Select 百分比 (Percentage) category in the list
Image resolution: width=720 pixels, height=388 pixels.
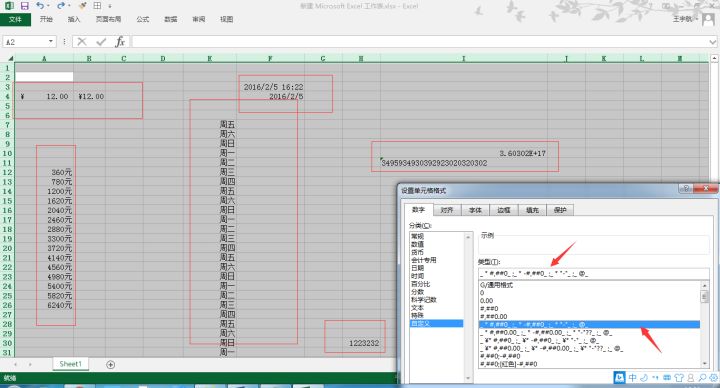point(436,284)
